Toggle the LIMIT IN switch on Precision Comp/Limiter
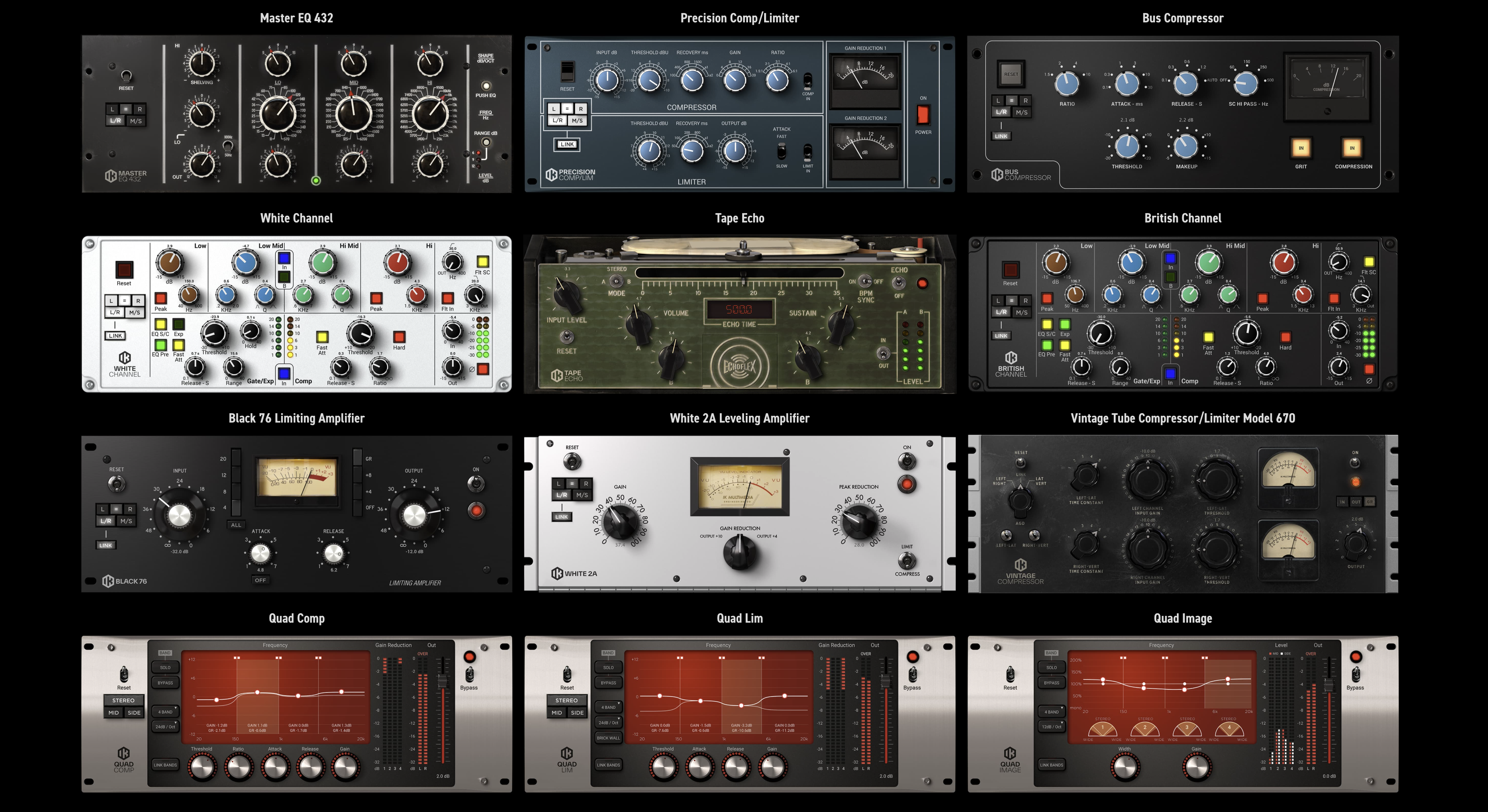The width and height of the screenshot is (1488, 812). (808, 153)
